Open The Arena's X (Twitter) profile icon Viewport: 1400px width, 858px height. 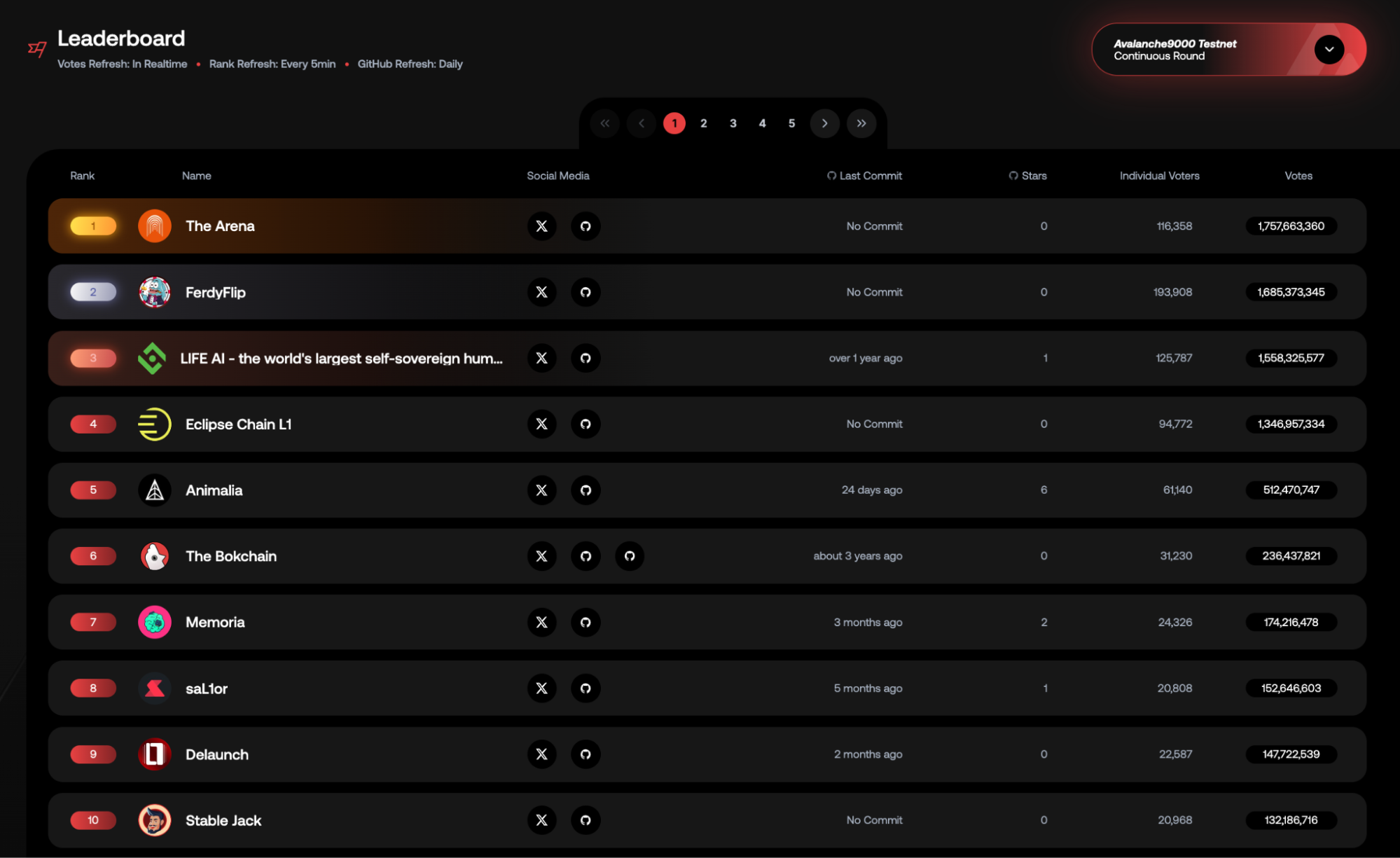(x=541, y=226)
